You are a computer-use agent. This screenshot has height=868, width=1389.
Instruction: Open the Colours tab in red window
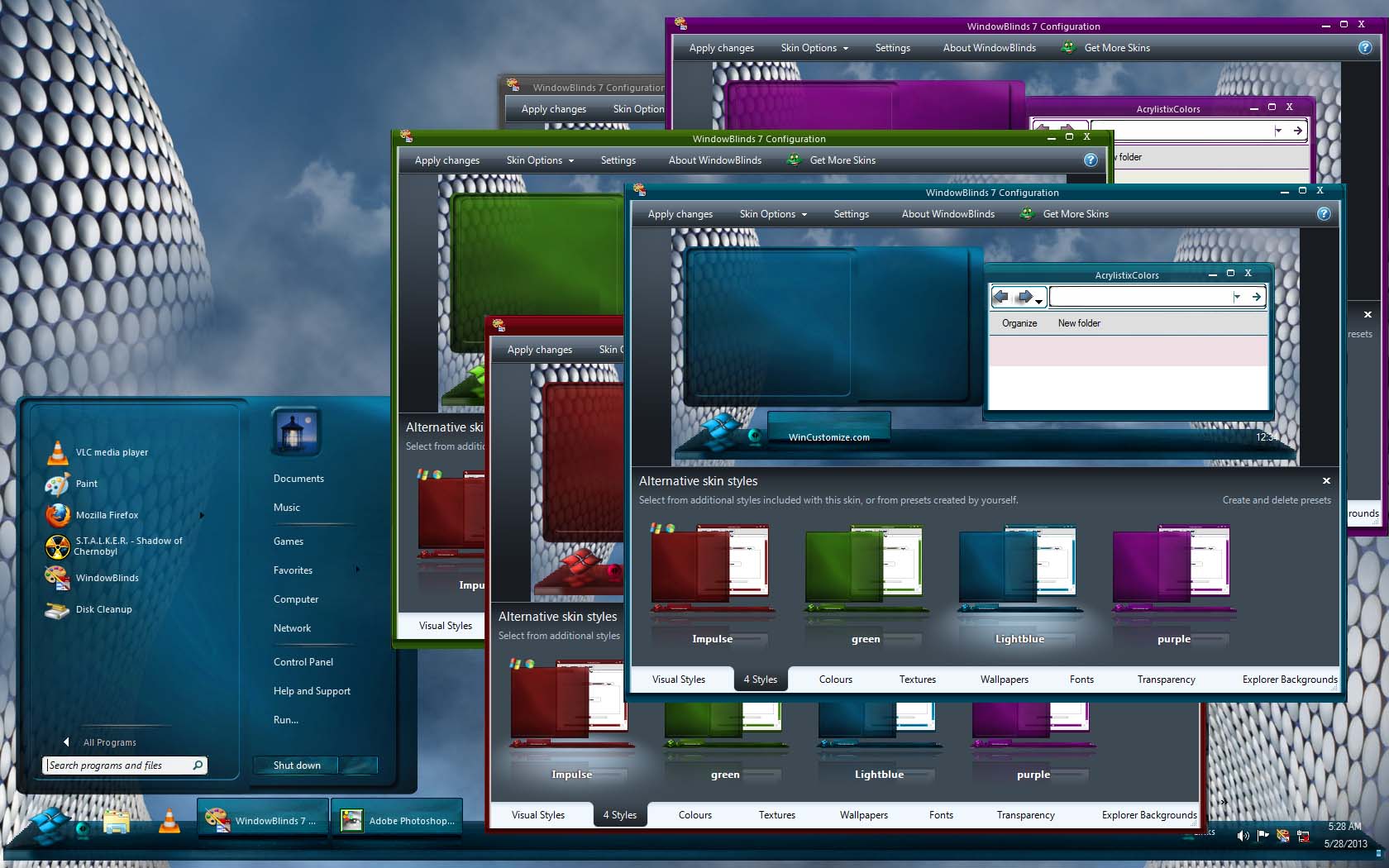click(695, 815)
